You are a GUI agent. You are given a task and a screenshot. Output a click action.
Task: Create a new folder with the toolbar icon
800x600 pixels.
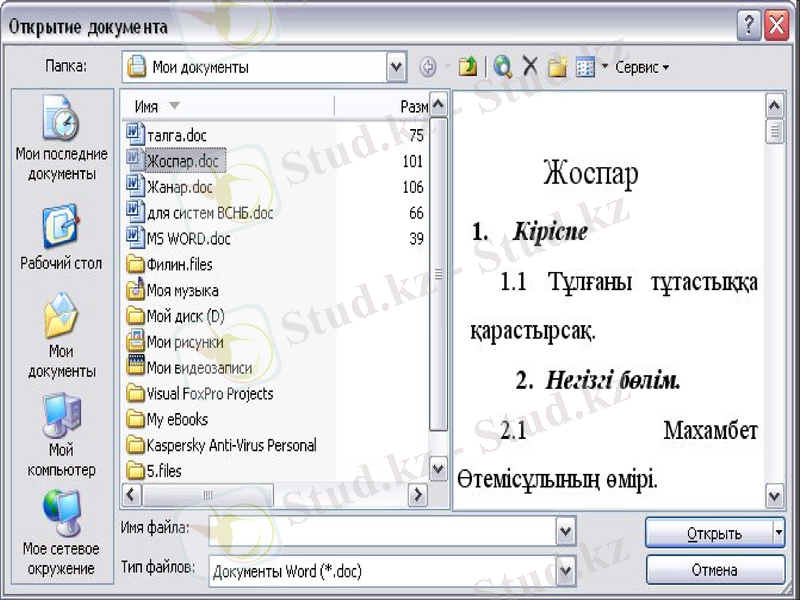point(556,67)
